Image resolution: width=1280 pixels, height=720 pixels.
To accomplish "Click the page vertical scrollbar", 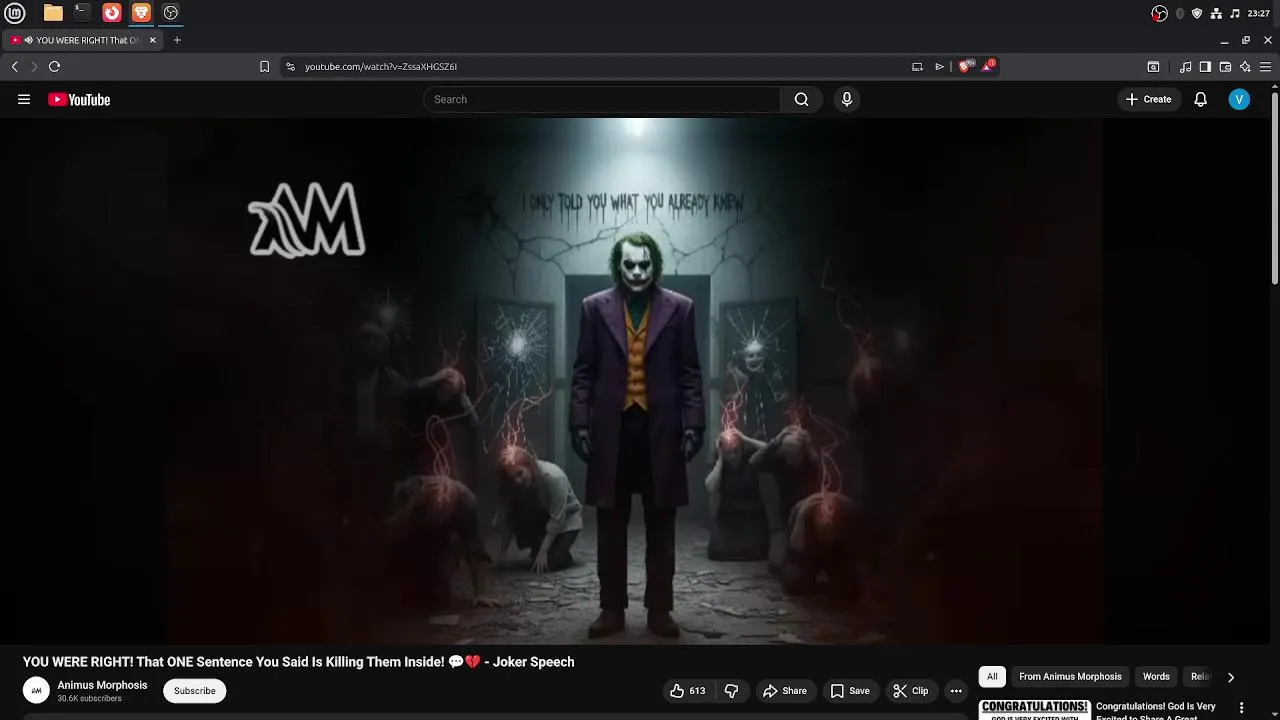I will click(1275, 188).
